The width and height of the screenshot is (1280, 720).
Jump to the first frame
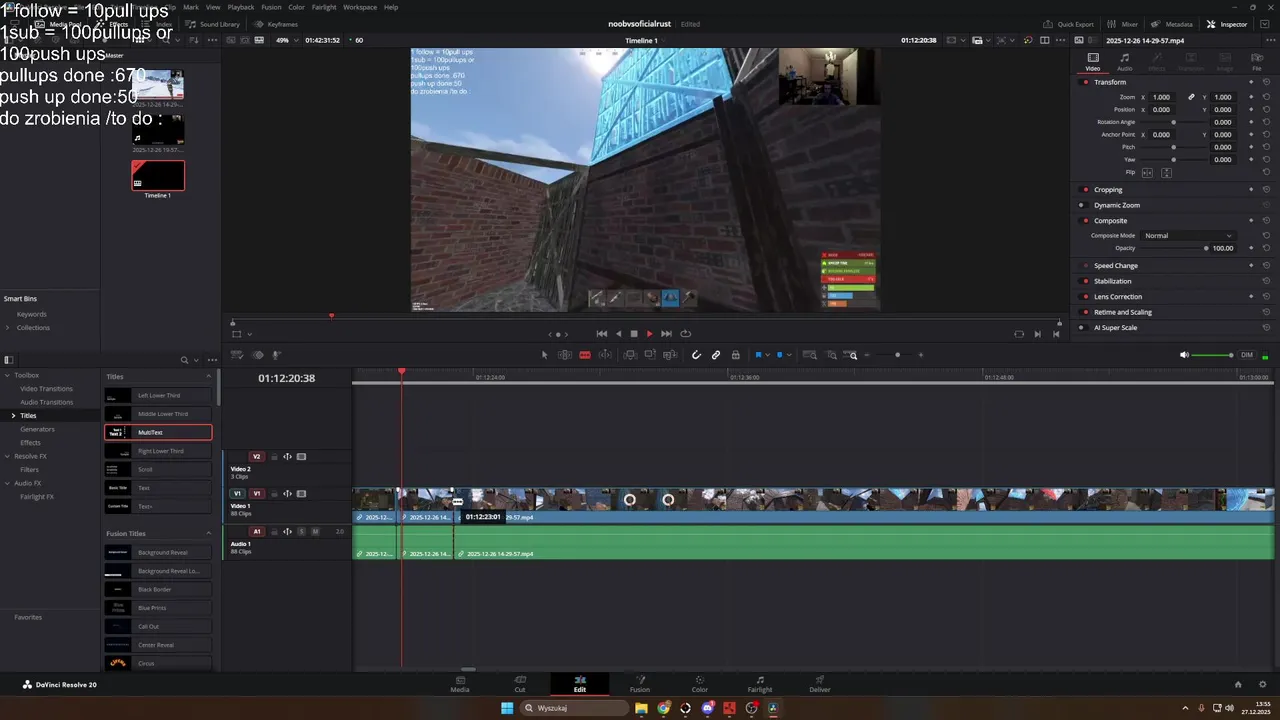click(x=601, y=334)
